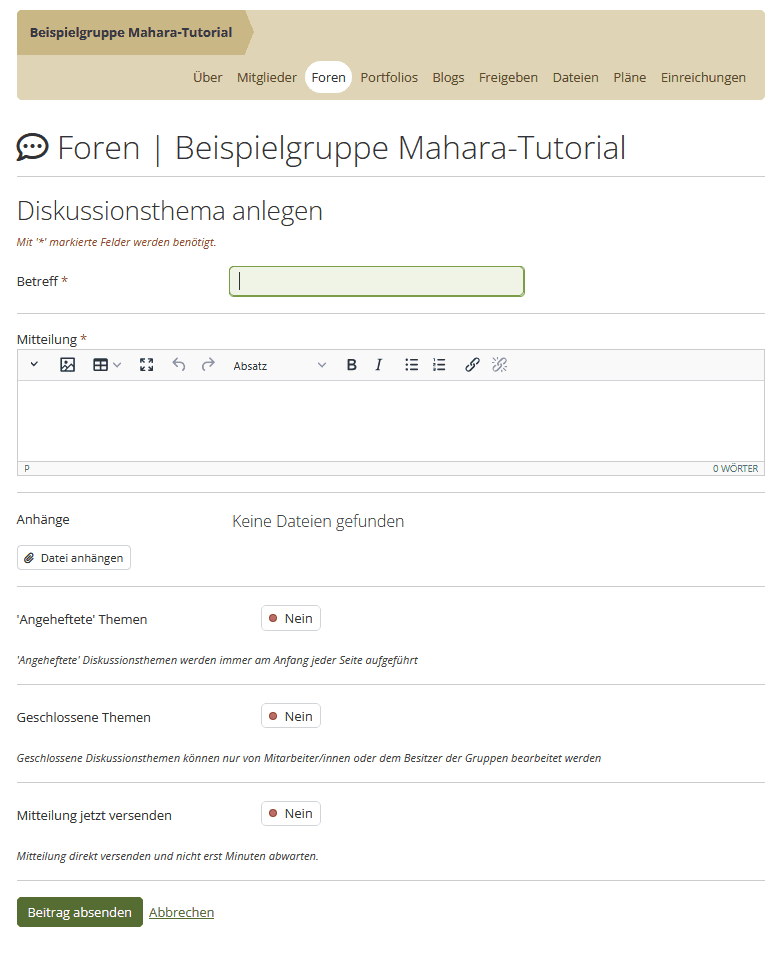Open the Mitglieder tab
Viewport: 774px width, 964px height.
[267, 77]
